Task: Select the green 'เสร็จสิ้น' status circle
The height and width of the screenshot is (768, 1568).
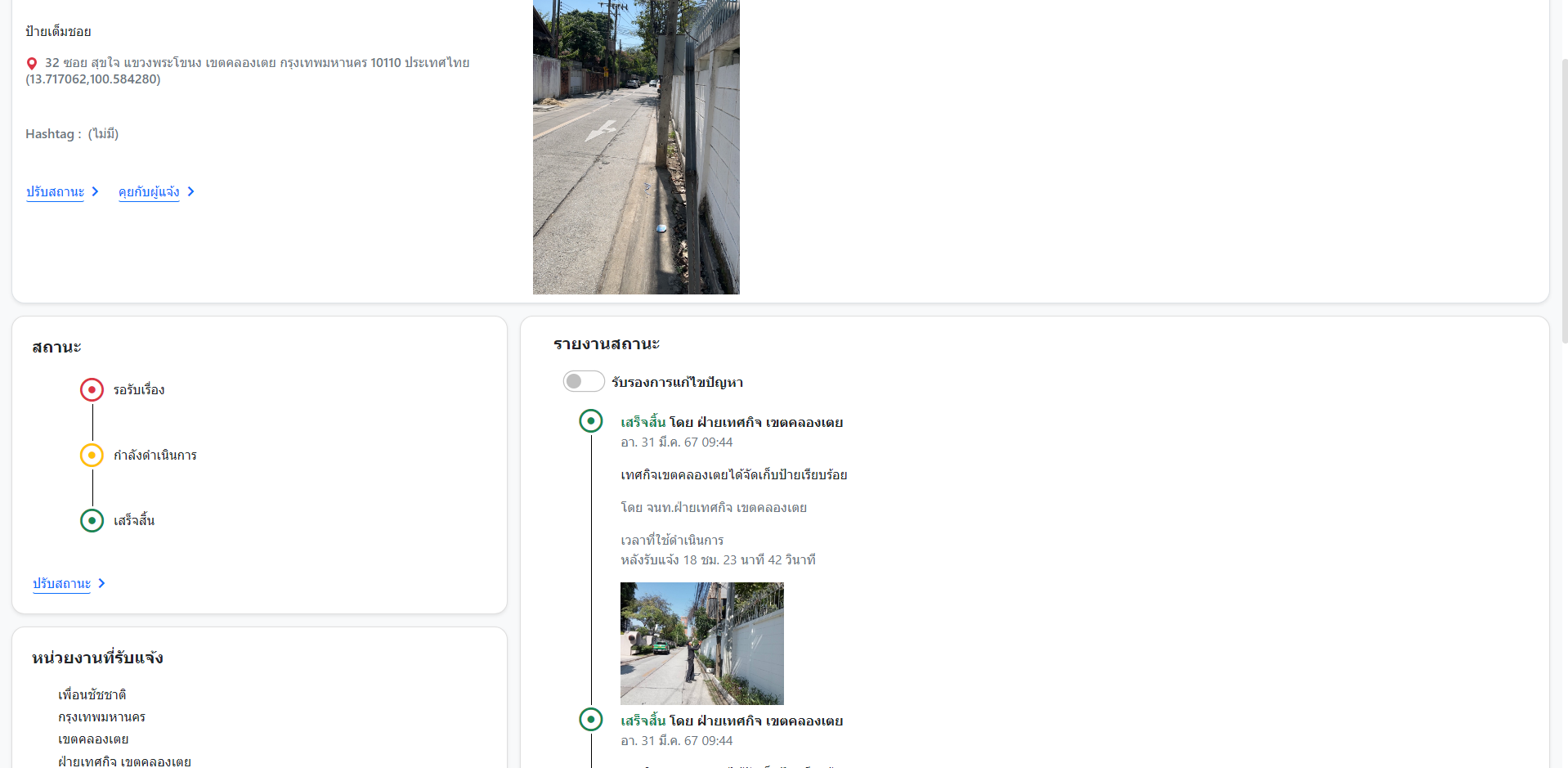Action: coord(92,520)
